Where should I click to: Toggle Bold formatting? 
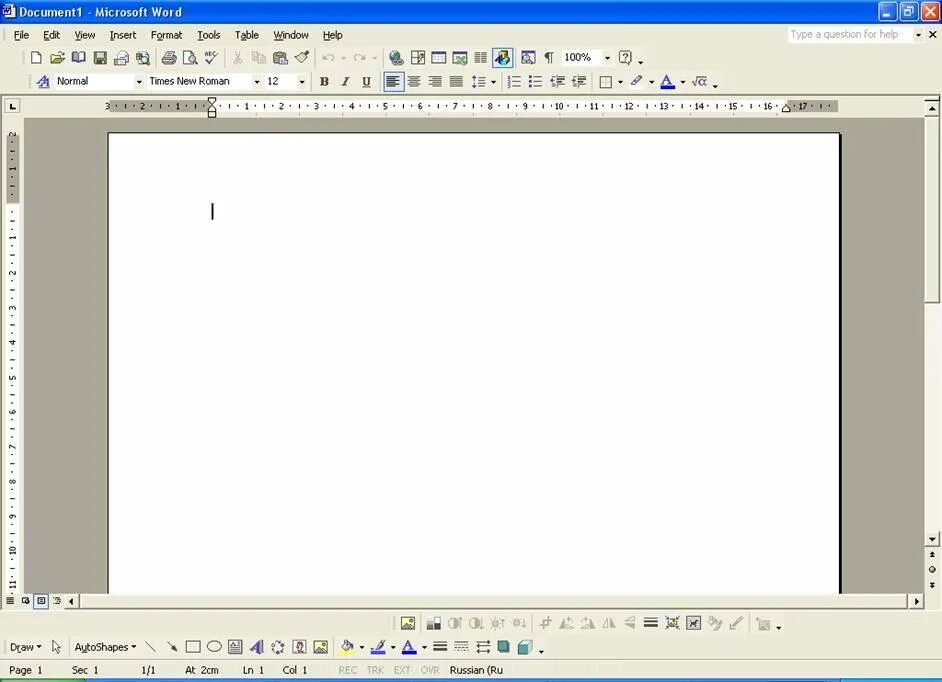point(324,82)
